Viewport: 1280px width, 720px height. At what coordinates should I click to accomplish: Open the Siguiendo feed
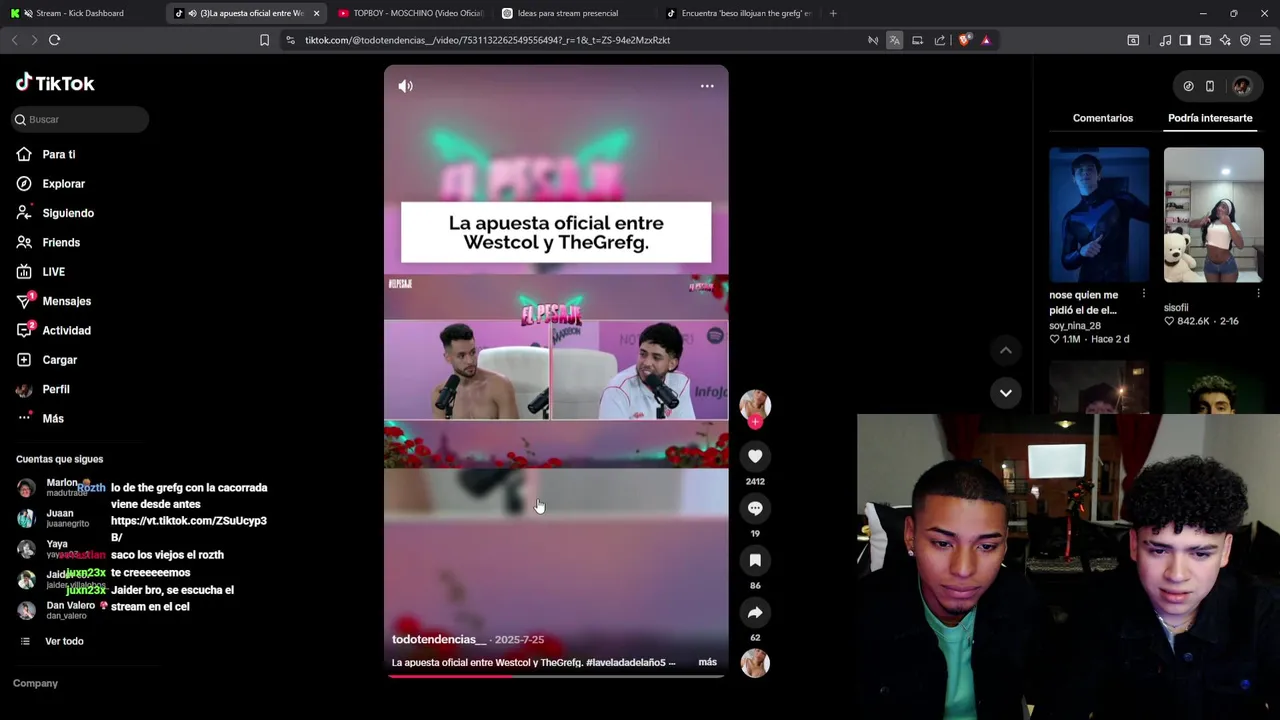click(x=66, y=213)
